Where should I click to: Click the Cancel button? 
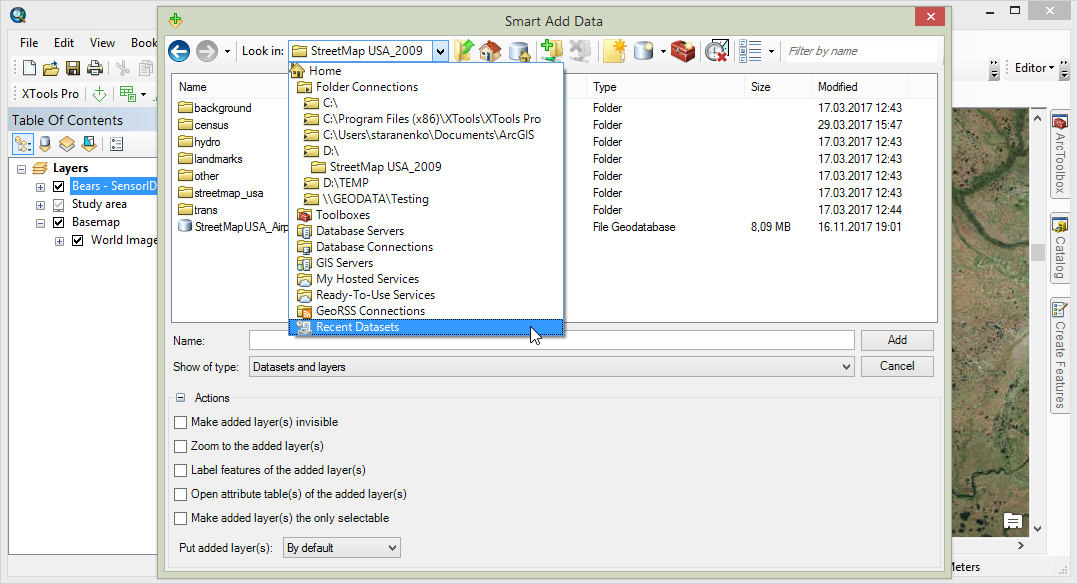[897, 366]
